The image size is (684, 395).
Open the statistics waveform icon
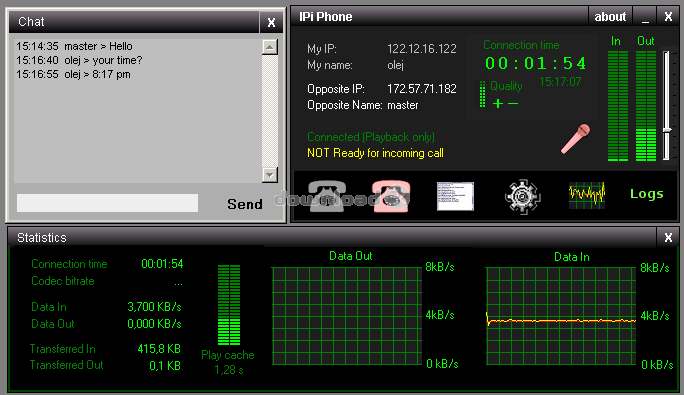(587, 195)
